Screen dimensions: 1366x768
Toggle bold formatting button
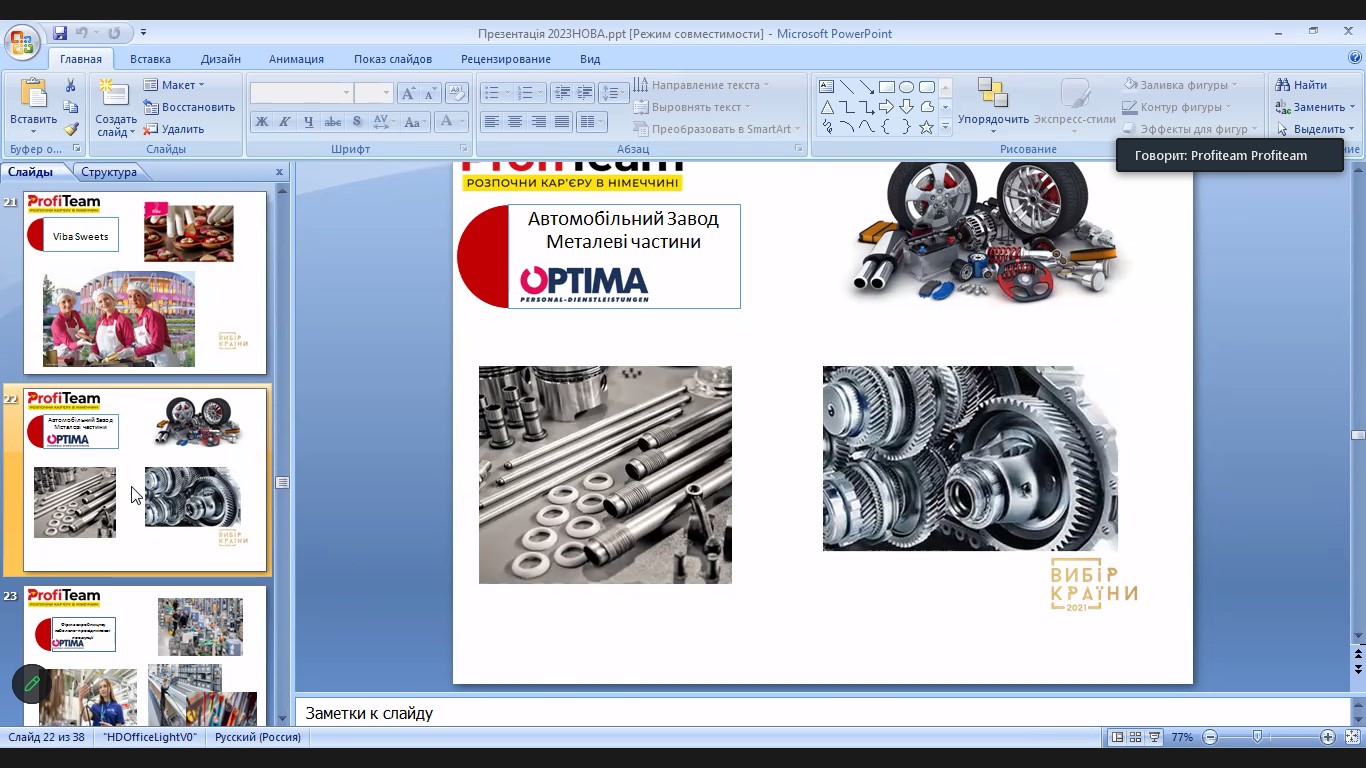coord(262,122)
